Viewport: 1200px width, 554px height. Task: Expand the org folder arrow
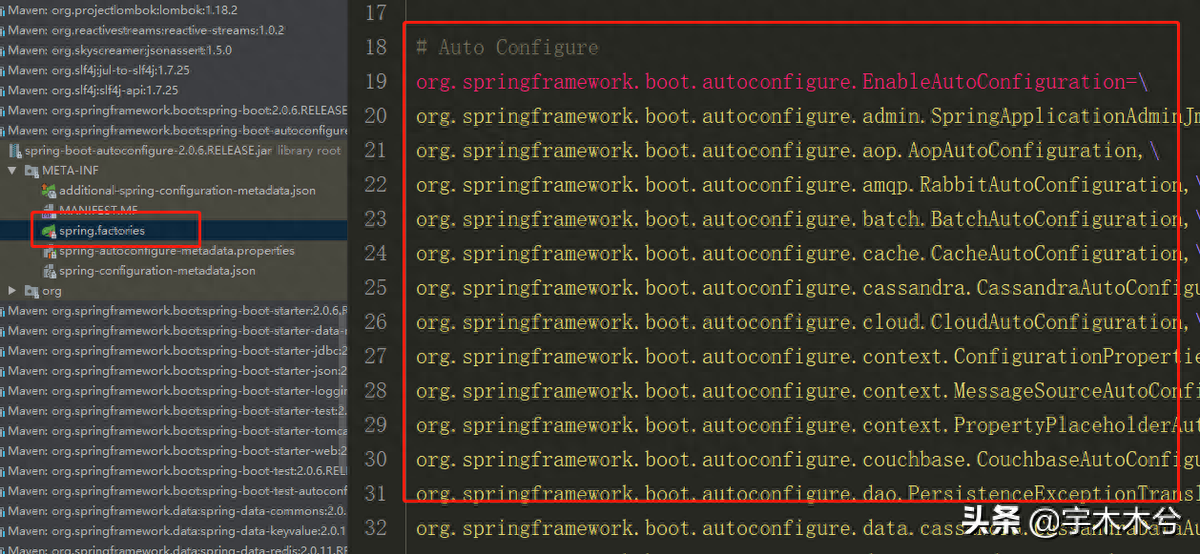[12, 291]
